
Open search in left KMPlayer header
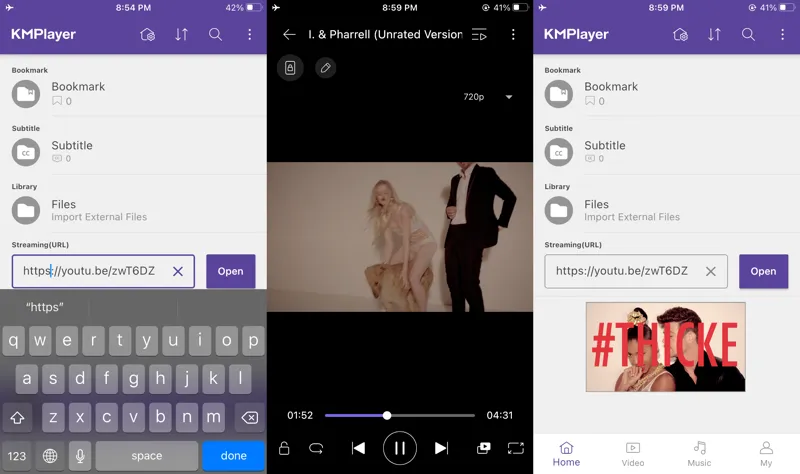pos(215,35)
